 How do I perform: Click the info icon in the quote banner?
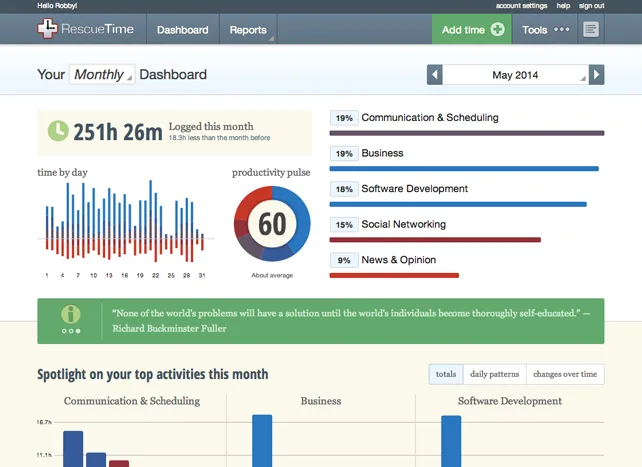71,314
